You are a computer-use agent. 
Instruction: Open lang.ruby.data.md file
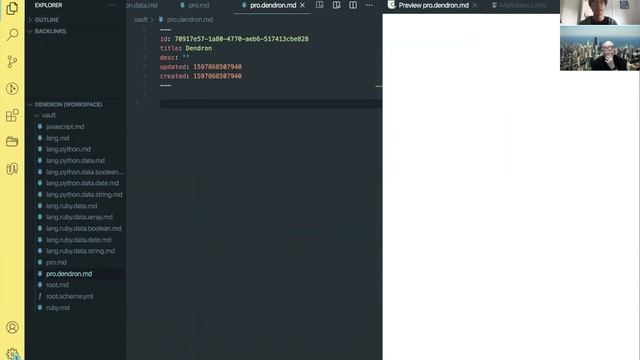pos(71,206)
